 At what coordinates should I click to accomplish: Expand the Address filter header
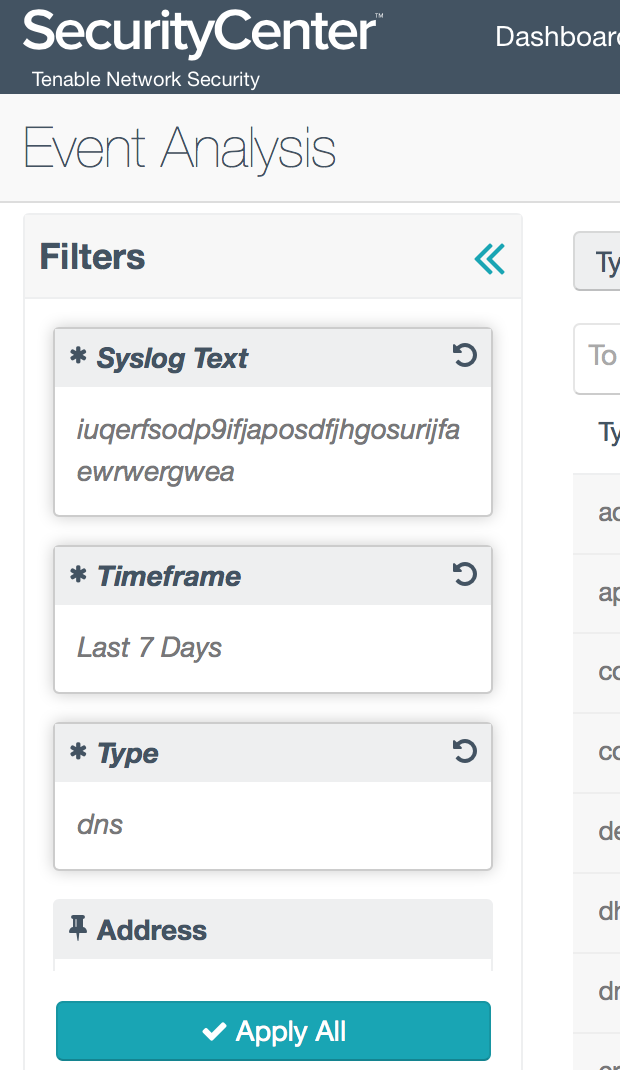[273, 929]
